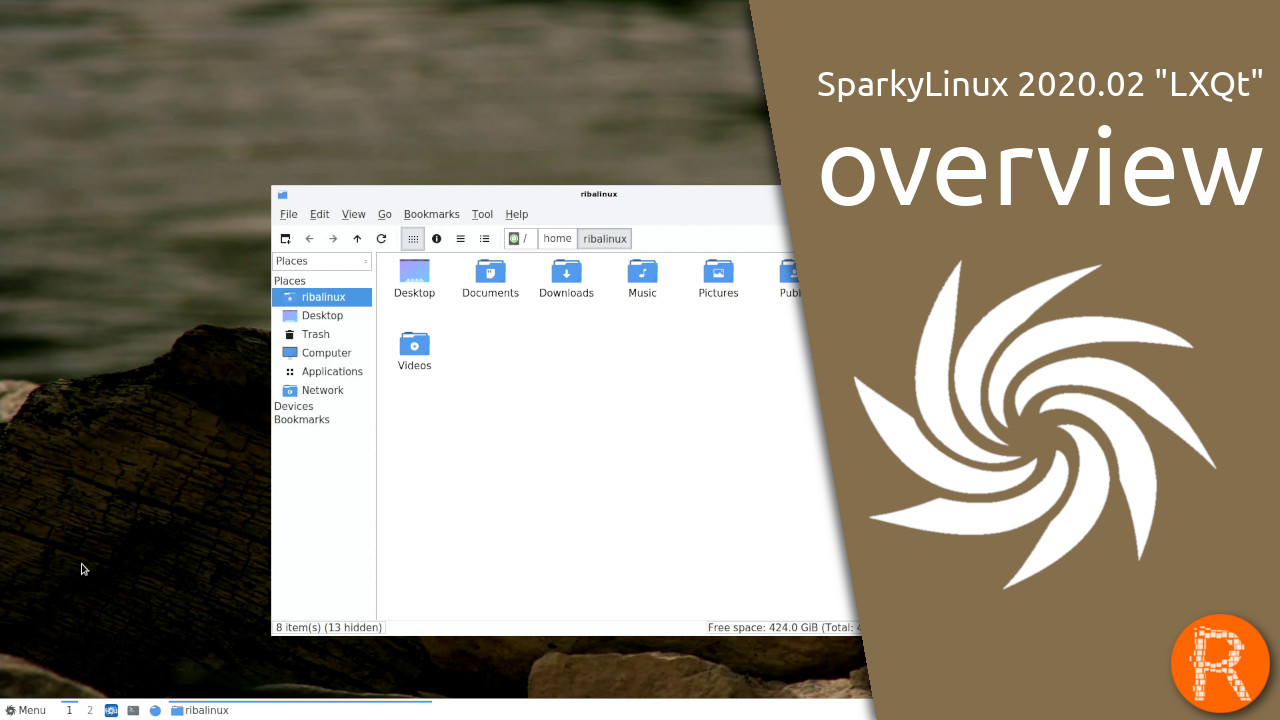Open the File menu
1280x720 pixels.
[x=289, y=214]
